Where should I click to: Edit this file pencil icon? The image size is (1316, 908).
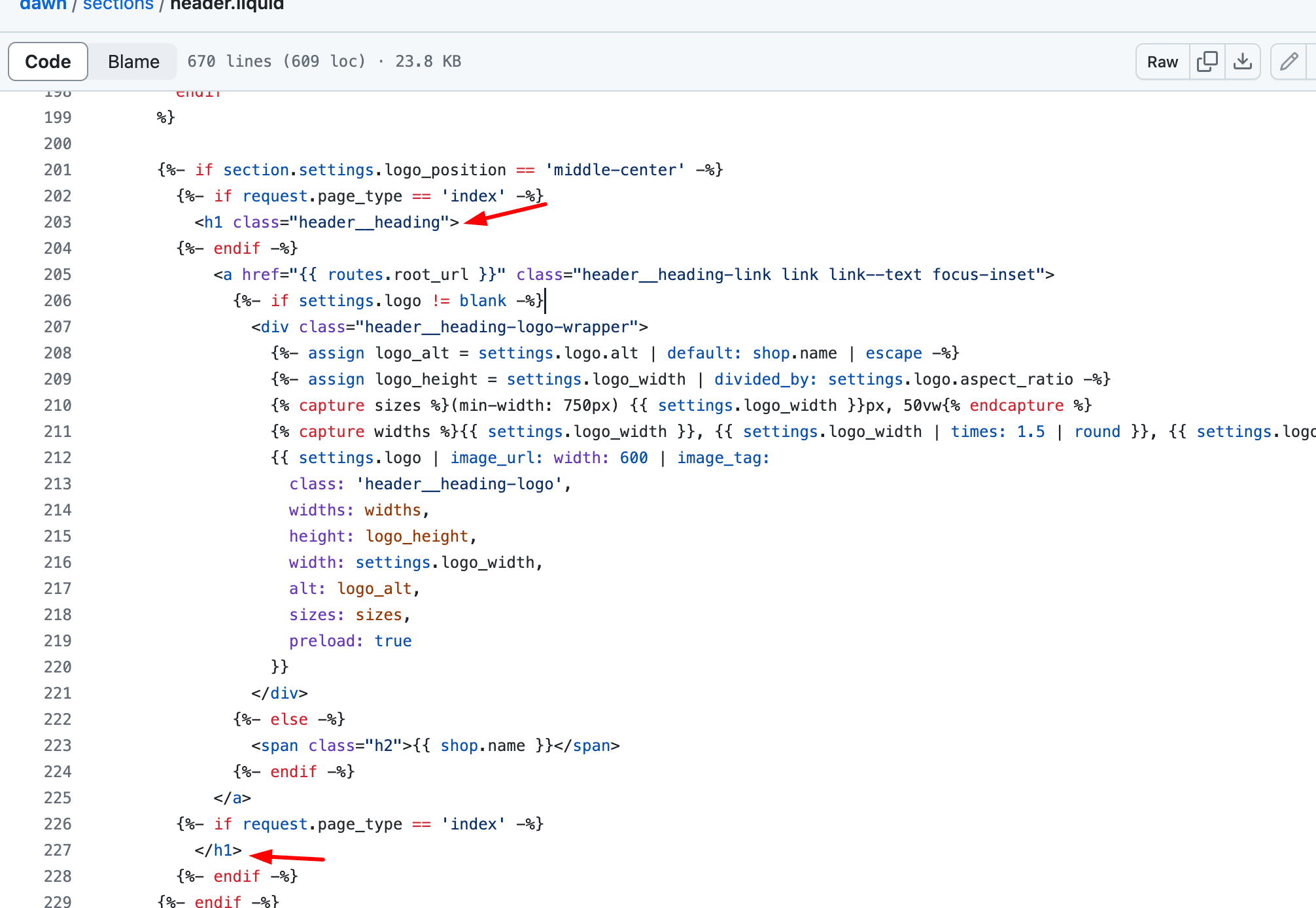click(x=1289, y=61)
